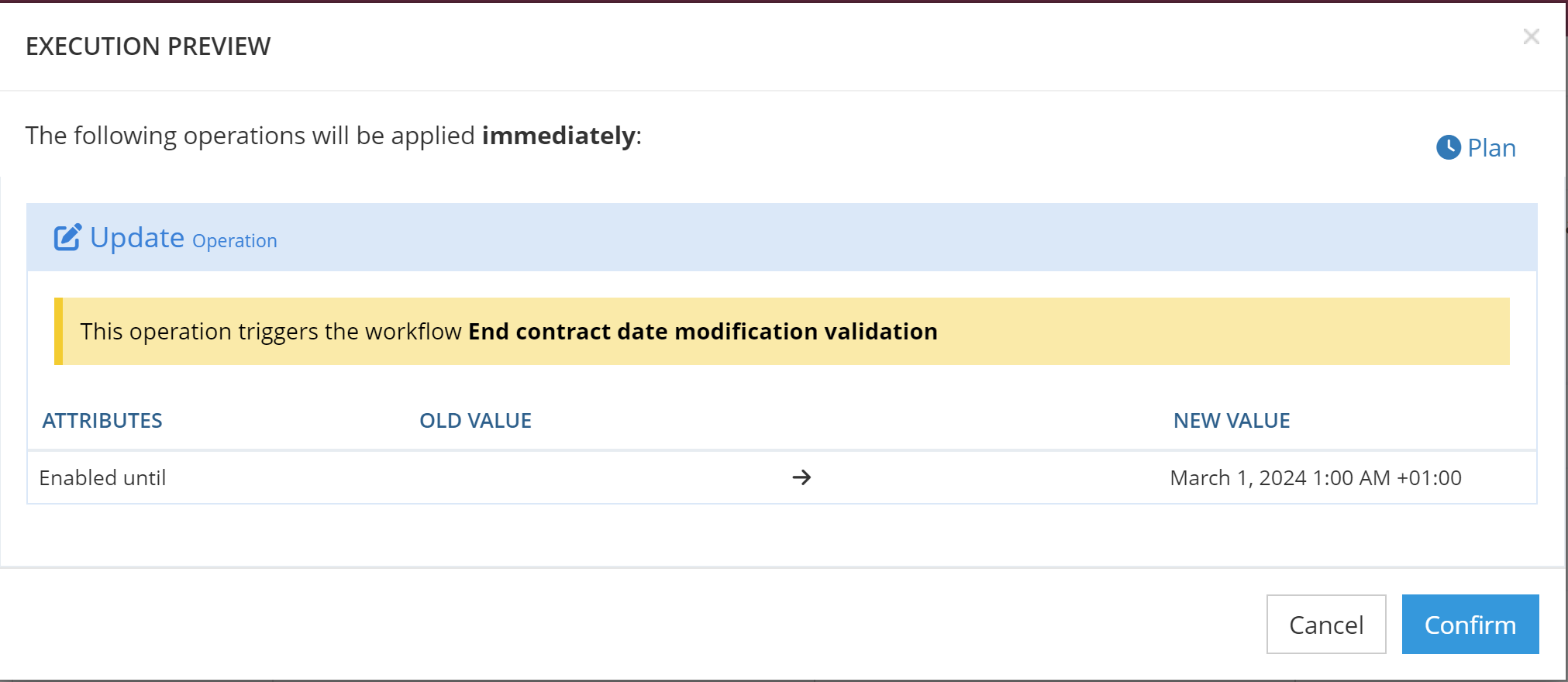Open the Plan link text

point(1491,147)
